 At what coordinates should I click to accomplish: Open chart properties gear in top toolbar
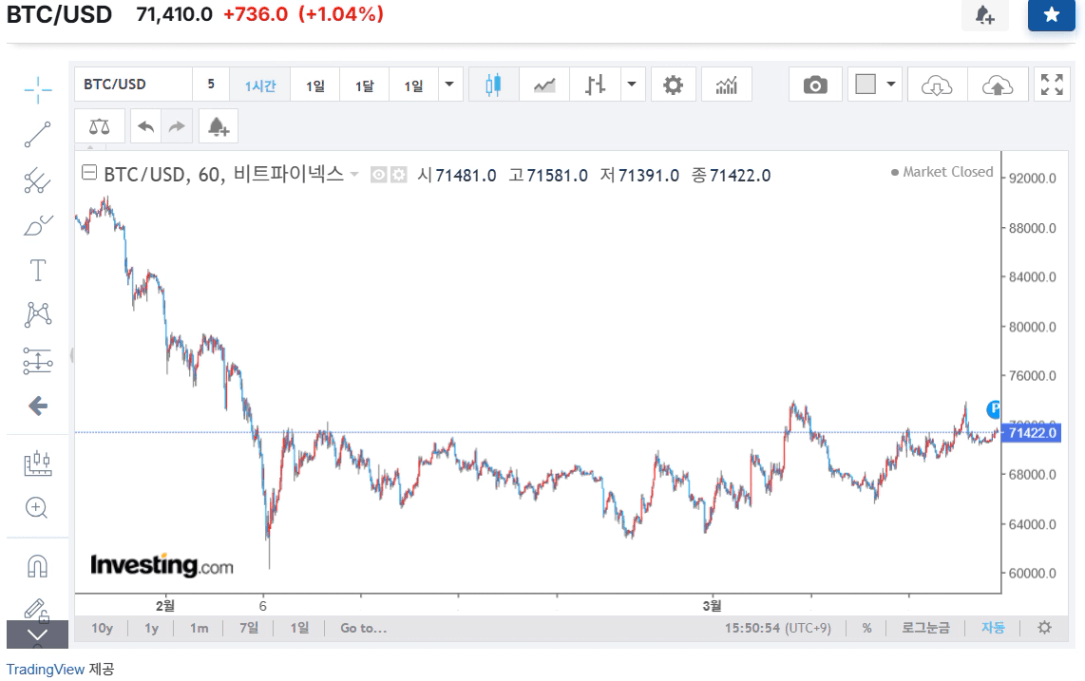click(673, 85)
